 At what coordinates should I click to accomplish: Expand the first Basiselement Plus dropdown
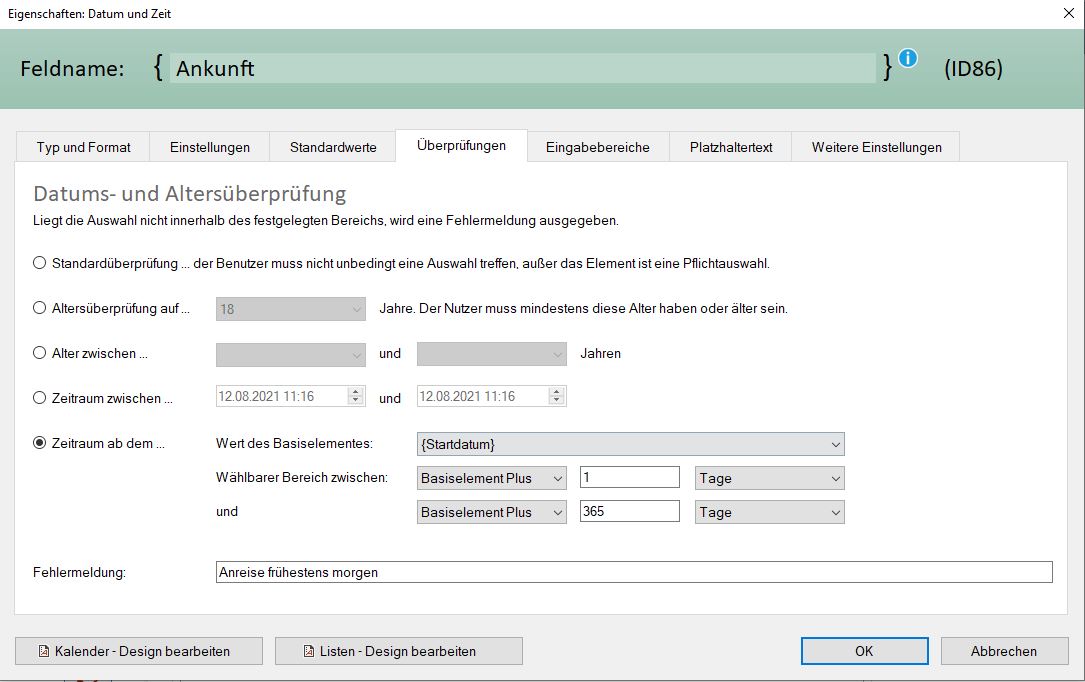[491, 478]
